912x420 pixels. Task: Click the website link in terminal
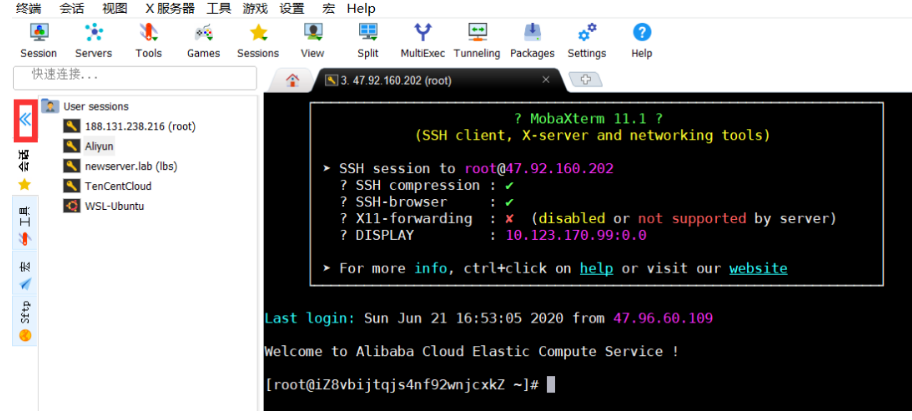757,268
